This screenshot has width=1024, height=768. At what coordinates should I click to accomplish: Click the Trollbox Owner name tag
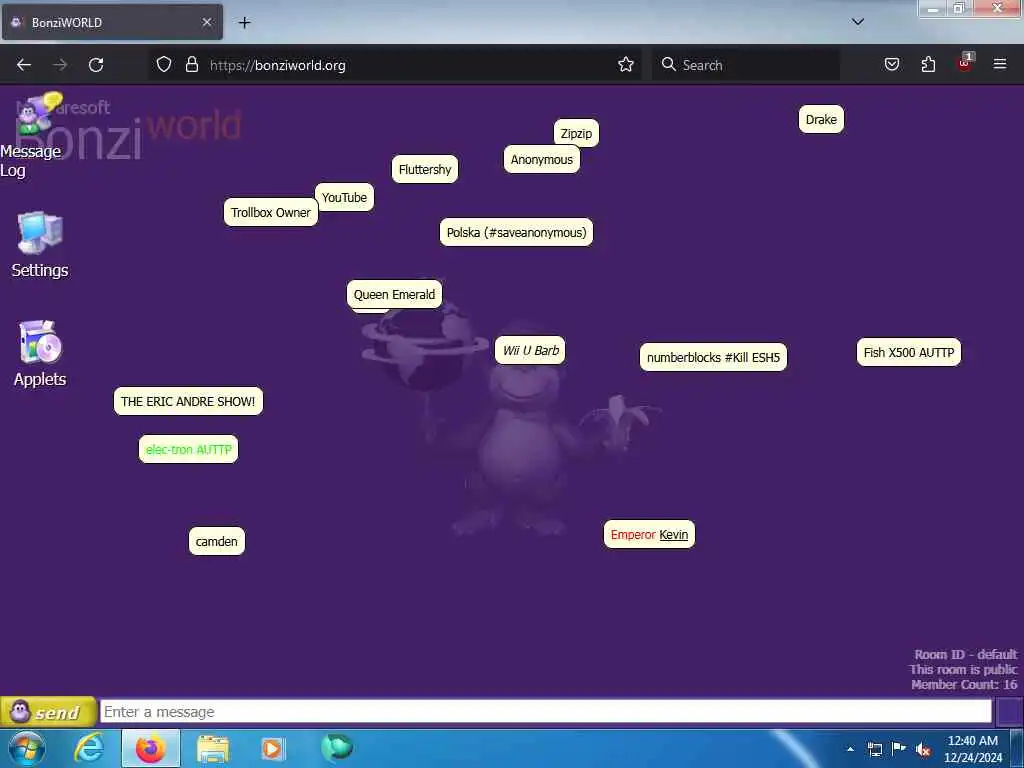(x=270, y=212)
